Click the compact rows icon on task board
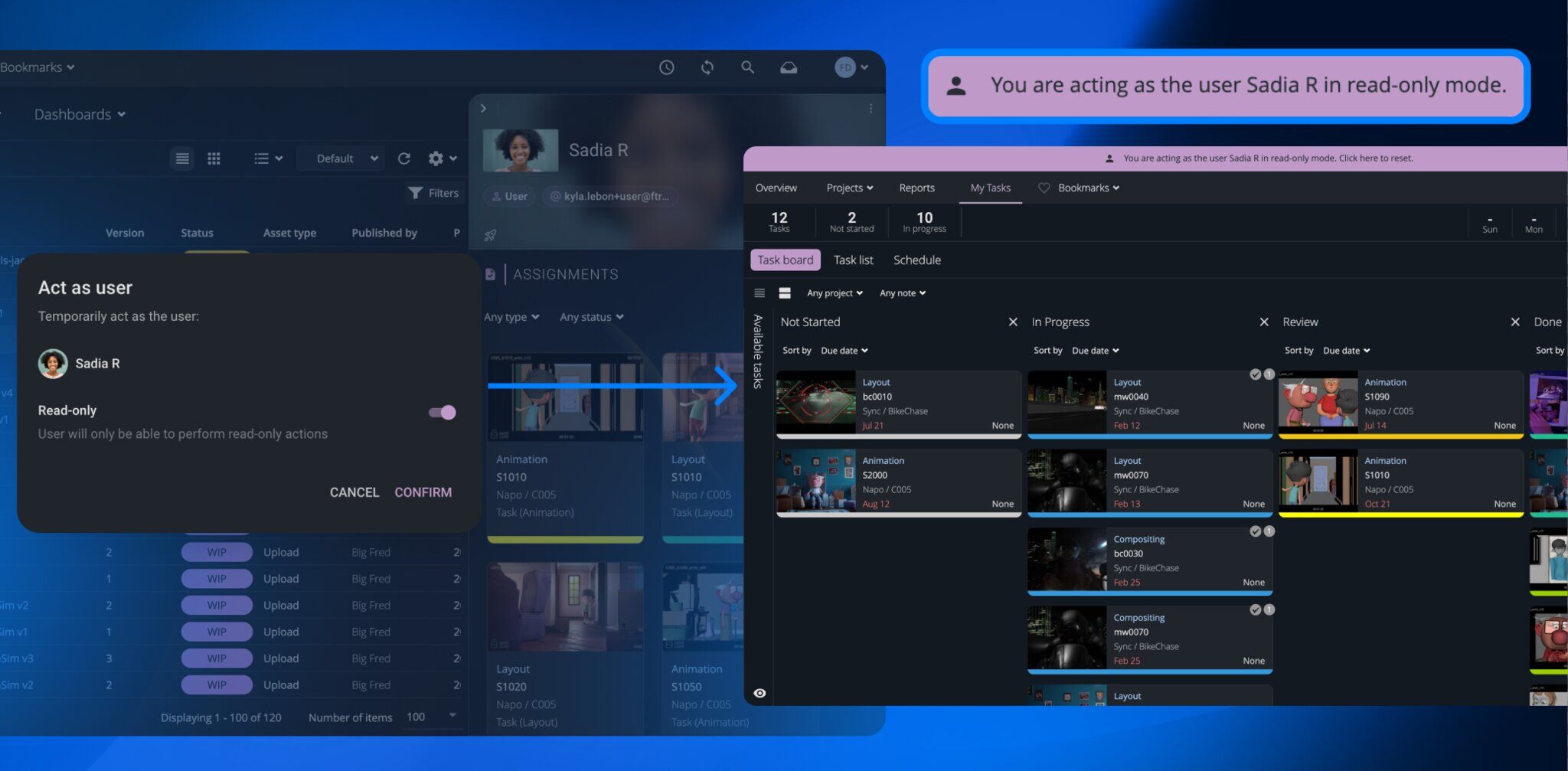 (x=759, y=293)
